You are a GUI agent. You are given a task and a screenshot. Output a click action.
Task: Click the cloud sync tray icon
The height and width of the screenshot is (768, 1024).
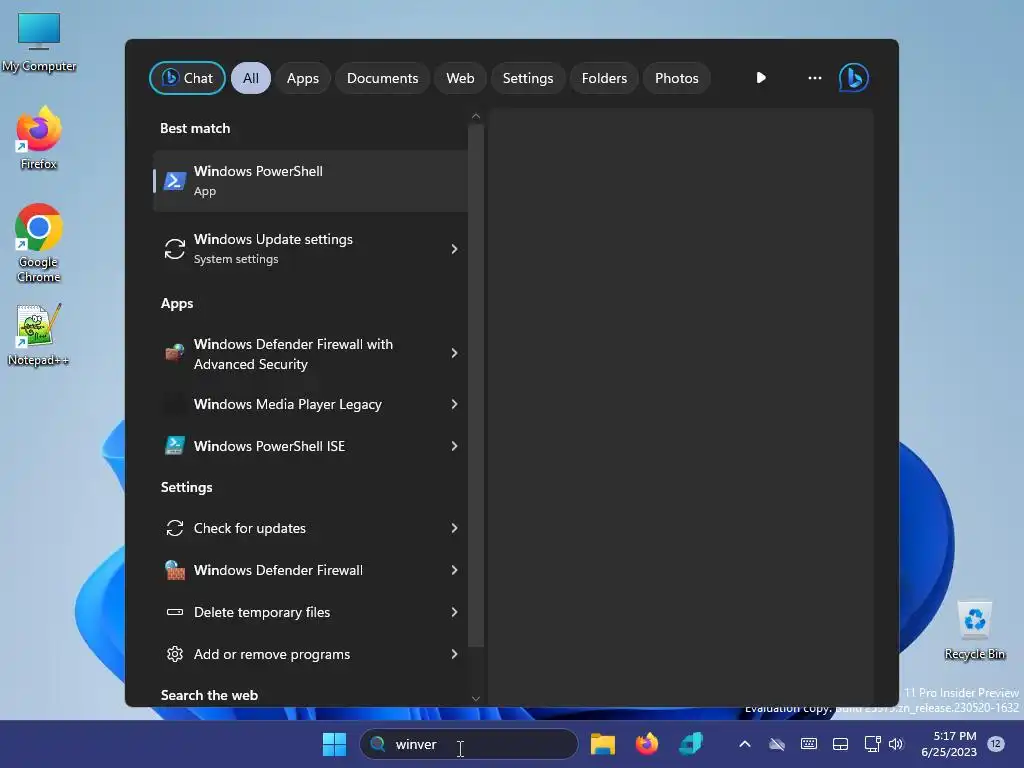point(776,744)
